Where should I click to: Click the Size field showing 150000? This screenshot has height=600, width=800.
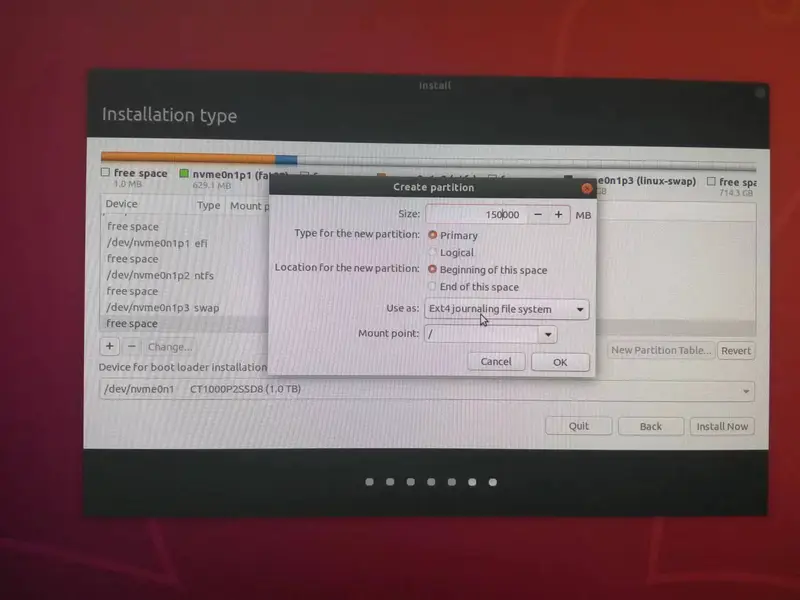coord(477,214)
